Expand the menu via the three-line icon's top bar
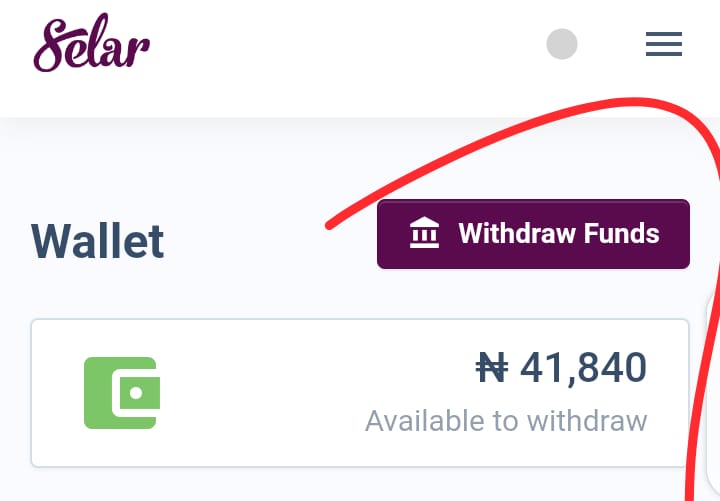 (x=663, y=34)
